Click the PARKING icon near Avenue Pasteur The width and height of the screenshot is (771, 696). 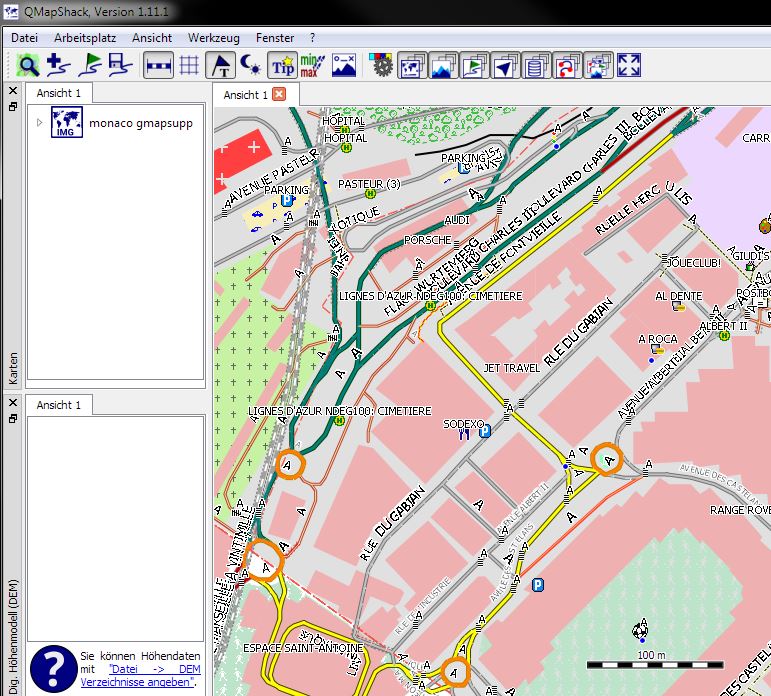[287, 201]
